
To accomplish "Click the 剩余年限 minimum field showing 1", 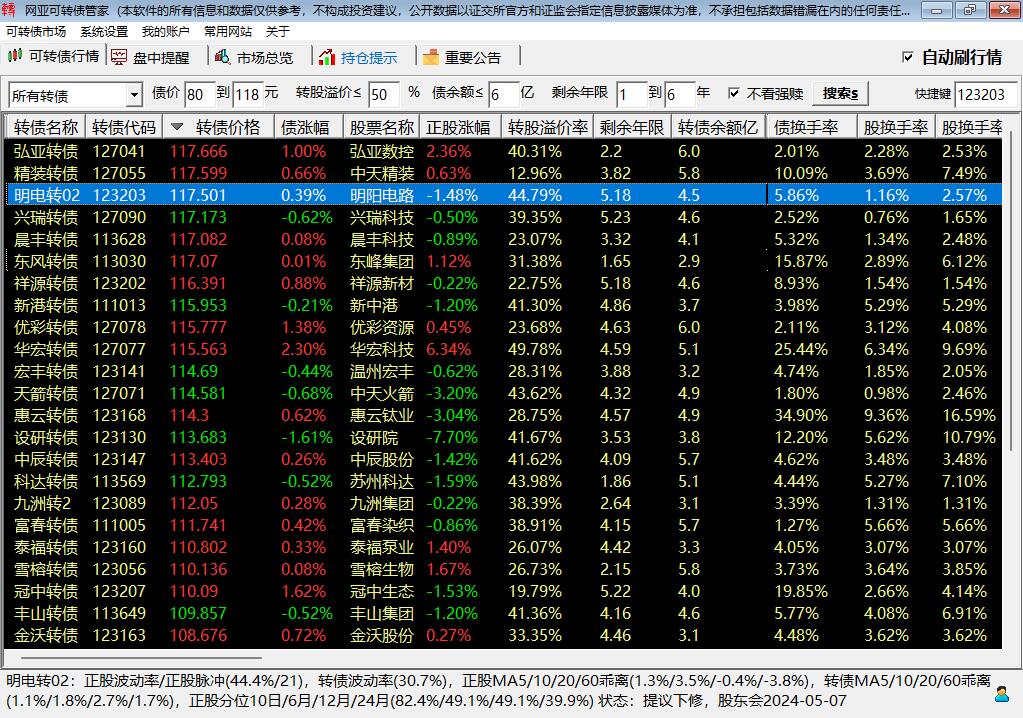I will click(631, 95).
